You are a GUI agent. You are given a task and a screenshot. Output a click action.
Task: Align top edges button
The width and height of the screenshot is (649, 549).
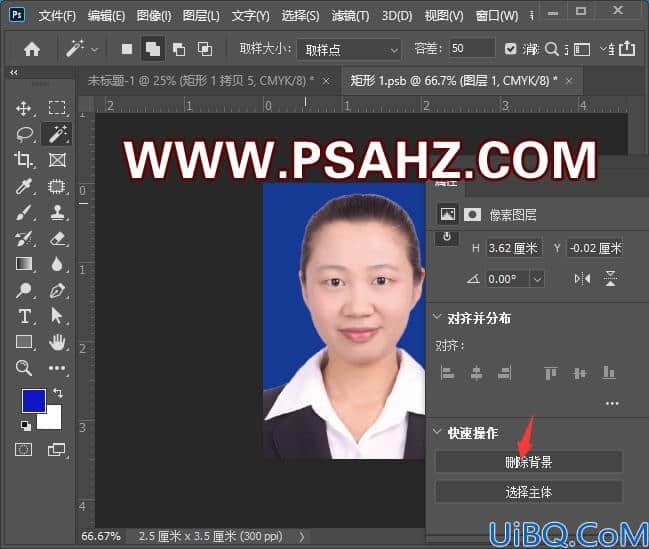coord(551,373)
